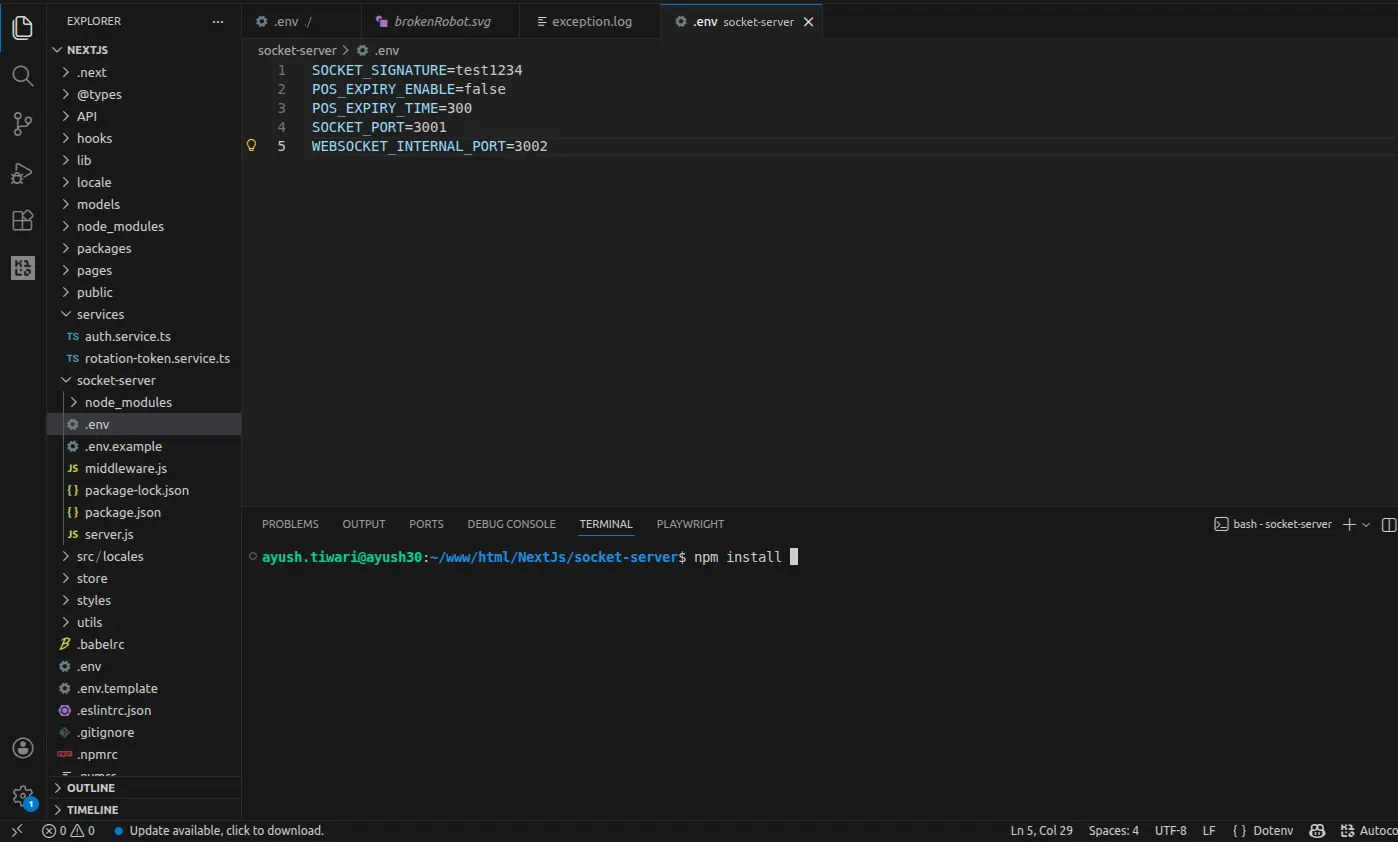Open middleware.js file

(125, 468)
